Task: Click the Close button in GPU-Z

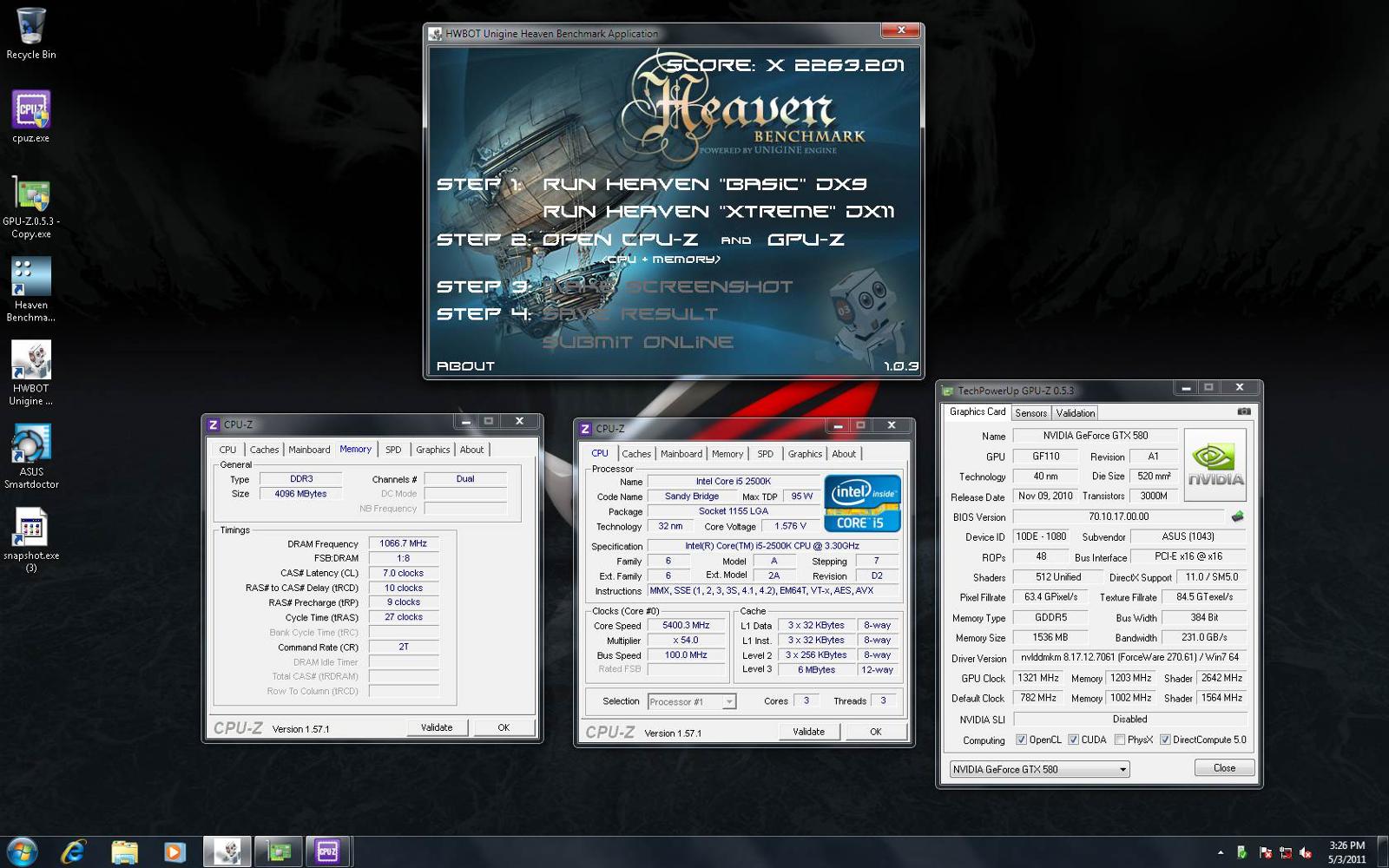Action: pyautogui.click(x=1224, y=768)
